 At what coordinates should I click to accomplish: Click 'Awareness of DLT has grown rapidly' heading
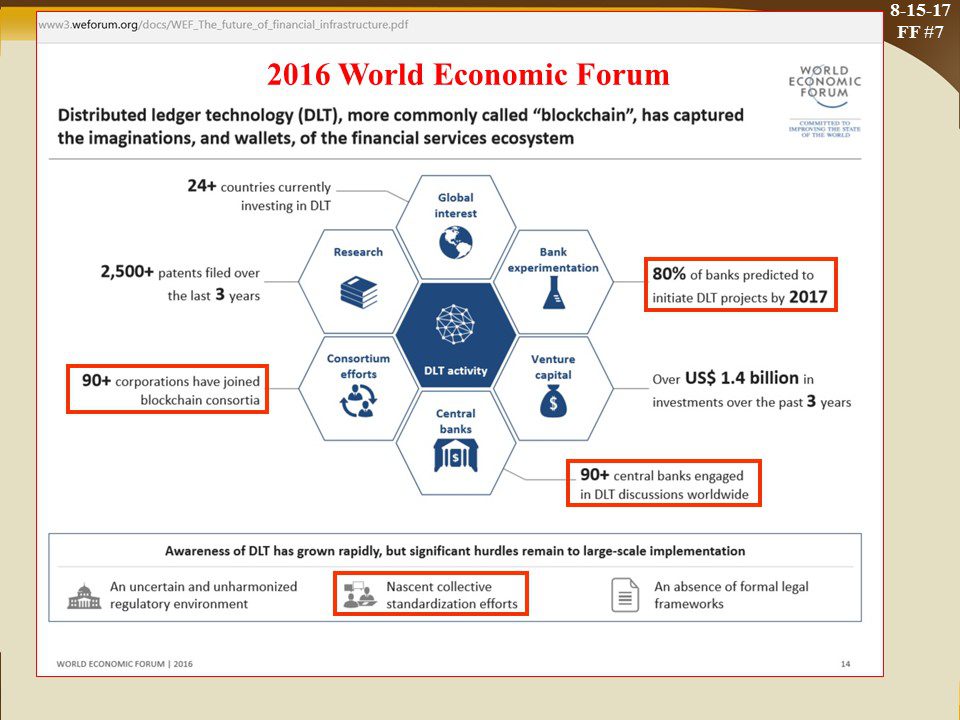(455, 551)
